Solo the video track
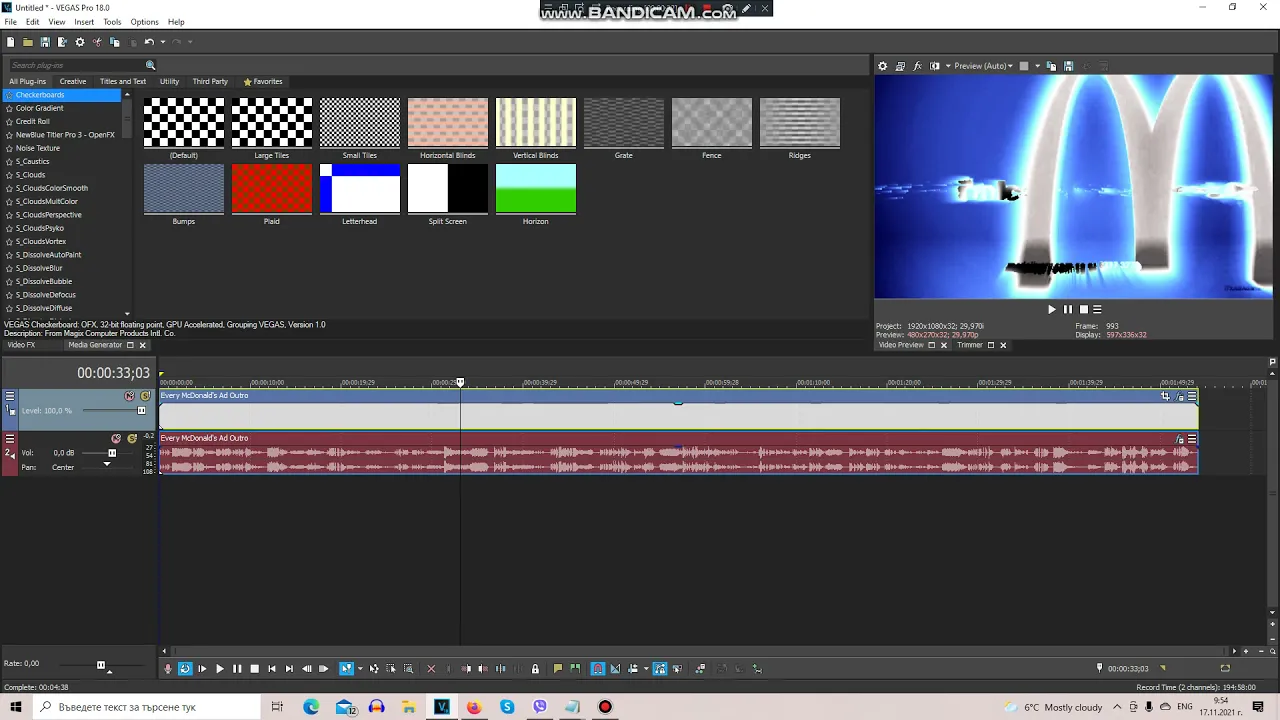The image size is (1280, 720). click(x=145, y=396)
